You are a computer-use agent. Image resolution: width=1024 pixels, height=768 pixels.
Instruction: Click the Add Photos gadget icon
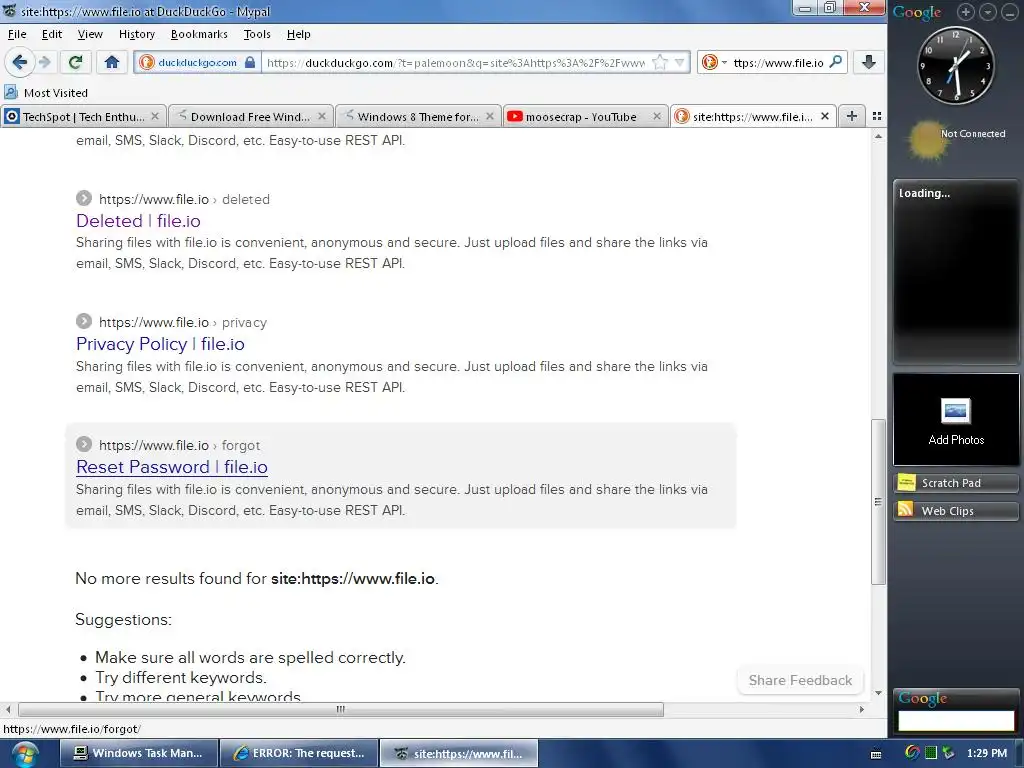[955, 411]
